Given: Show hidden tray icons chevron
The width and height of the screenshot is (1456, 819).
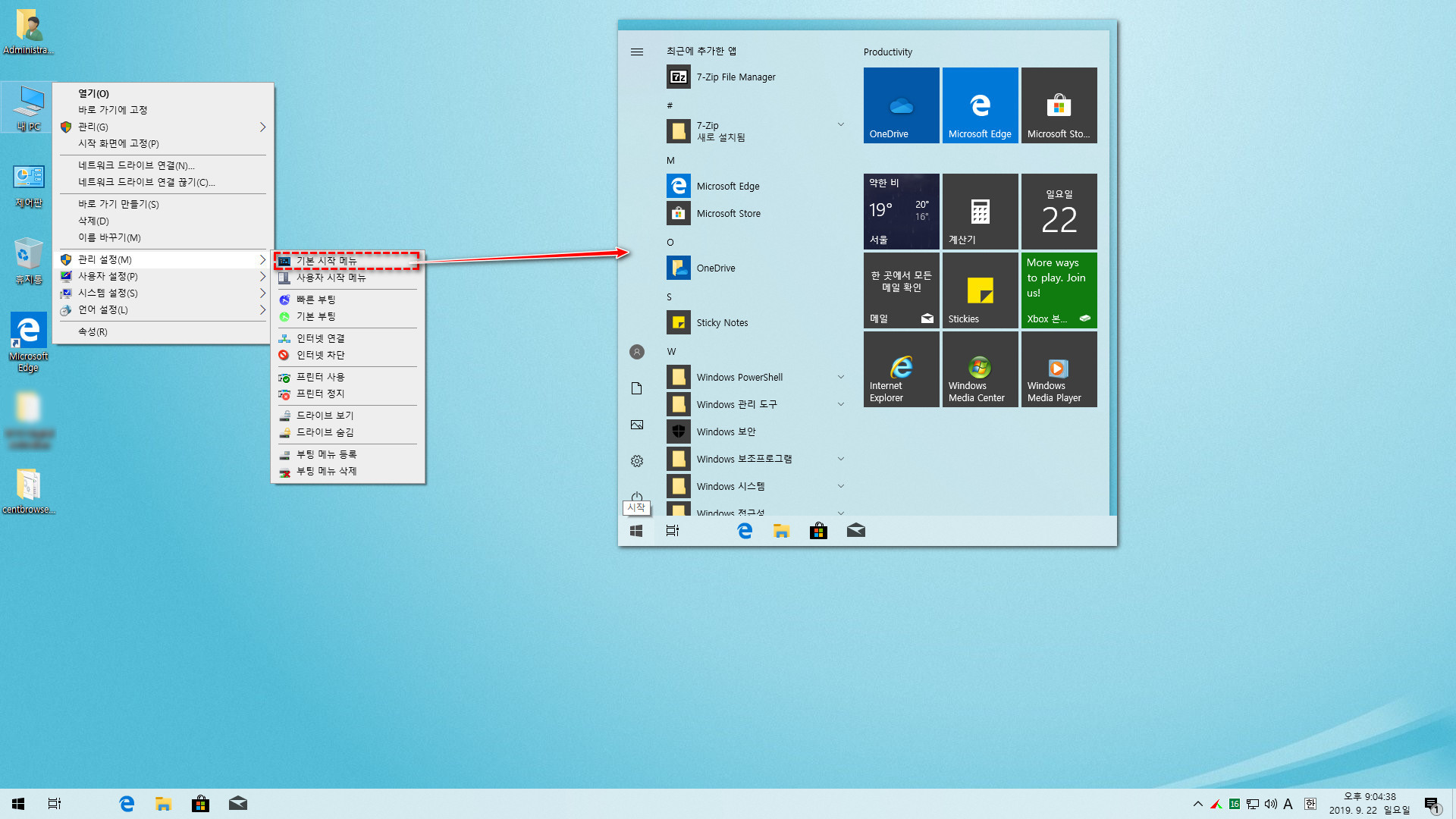Looking at the screenshot, I should pyautogui.click(x=1197, y=804).
